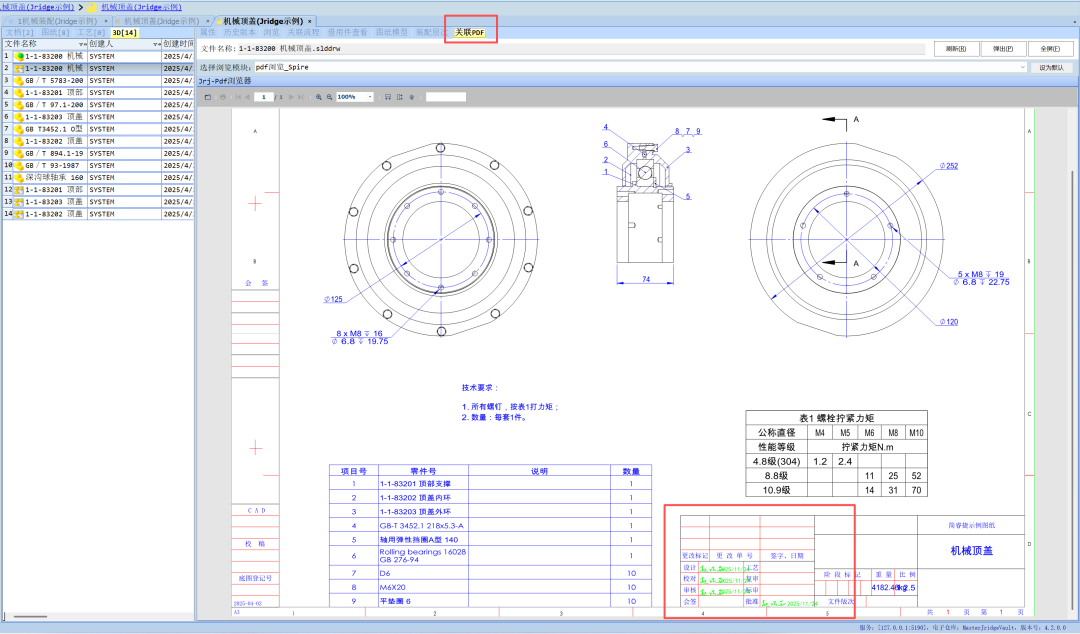The width and height of the screenshot is (1080, 634).
Task: Click the 刷新(R) button
Action: [956, 49]
